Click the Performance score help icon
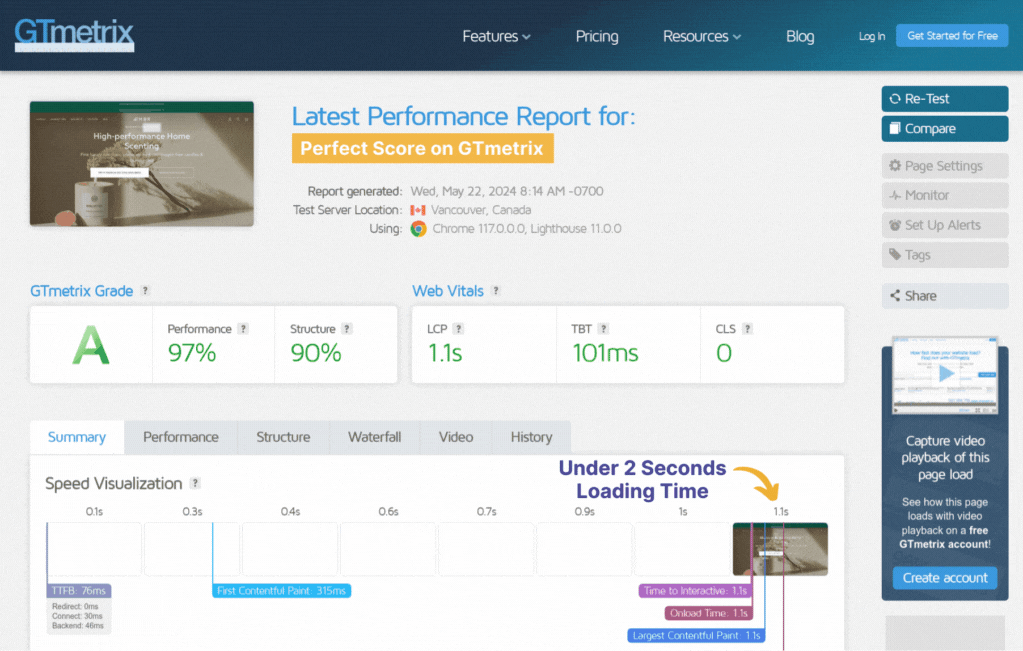Viewport: 1023px width, 651px height. (x=243, y=329)
